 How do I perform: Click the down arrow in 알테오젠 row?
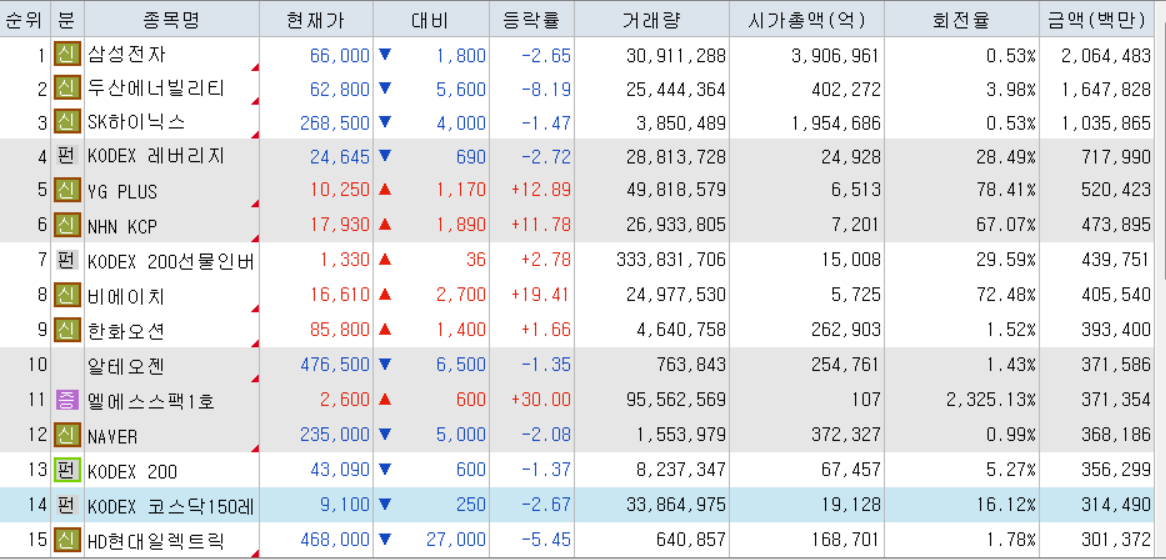pyautogui.click(x=385, y=364)
